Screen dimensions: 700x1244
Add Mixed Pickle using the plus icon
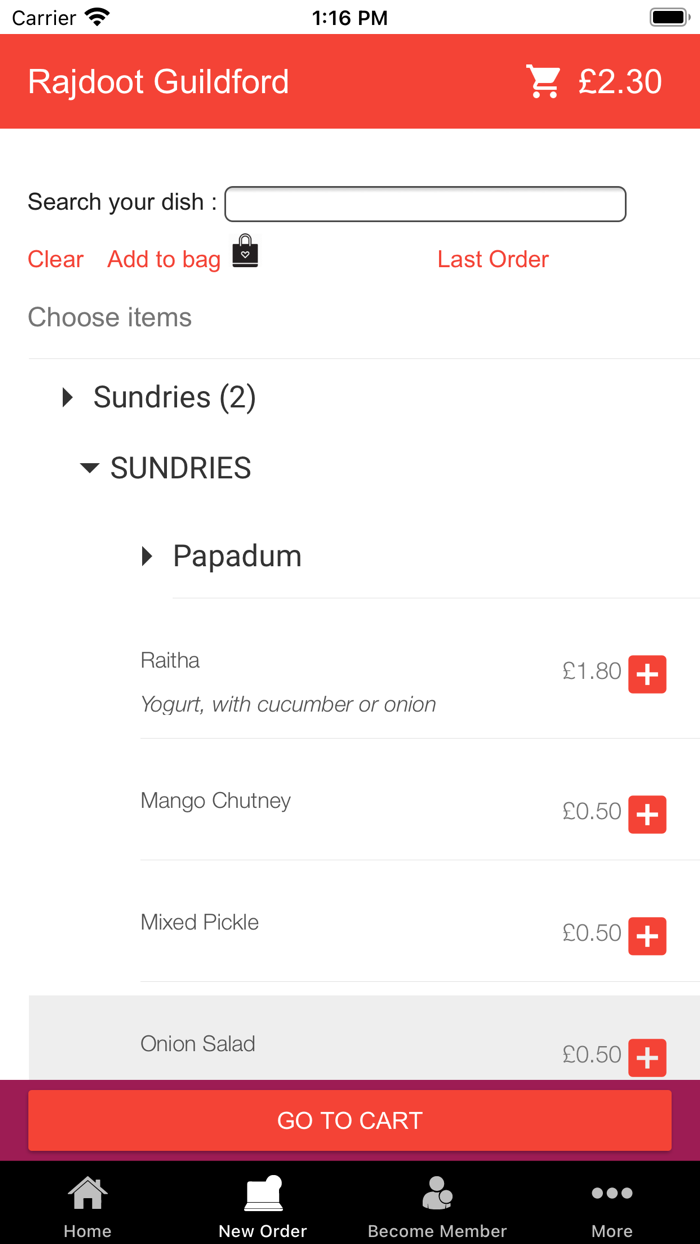[x=647, y=936]
